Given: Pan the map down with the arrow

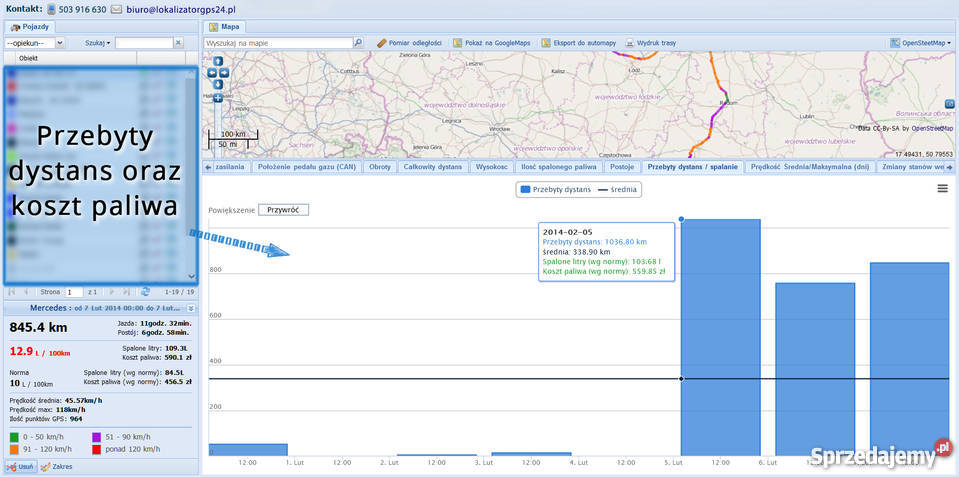Looking at the screenshot, I should tap(218, 83).
